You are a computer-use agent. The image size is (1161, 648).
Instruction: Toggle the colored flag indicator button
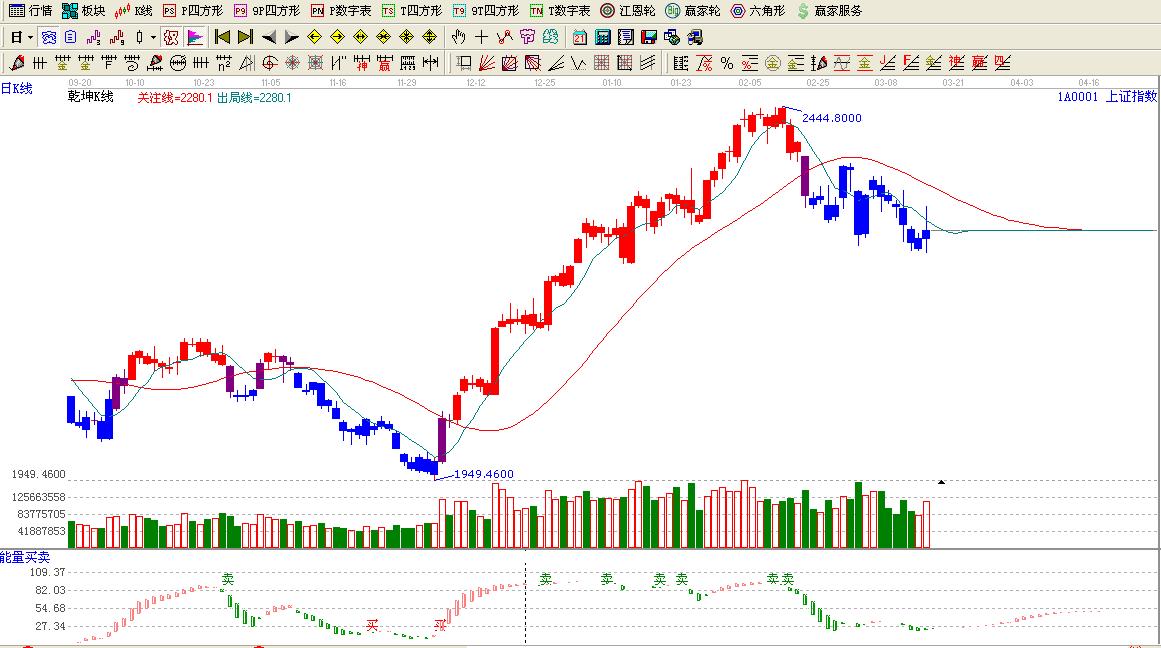coord(195,37)
